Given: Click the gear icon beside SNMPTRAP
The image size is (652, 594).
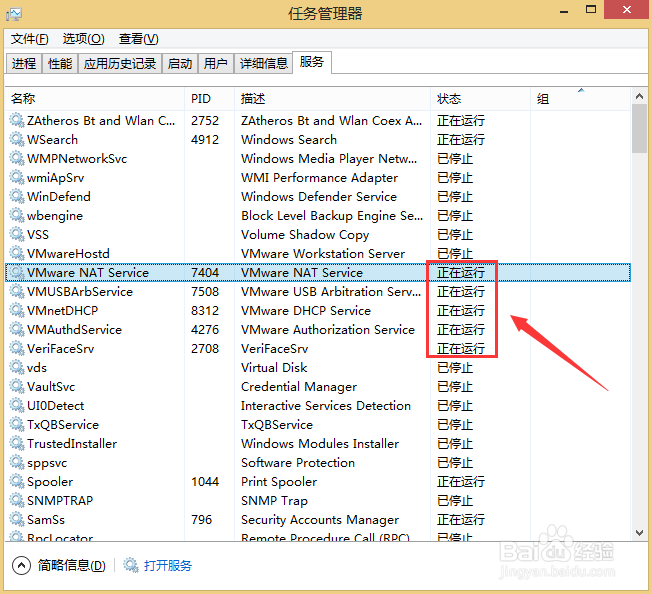Looking at the screenshot, I should (17, 500).
